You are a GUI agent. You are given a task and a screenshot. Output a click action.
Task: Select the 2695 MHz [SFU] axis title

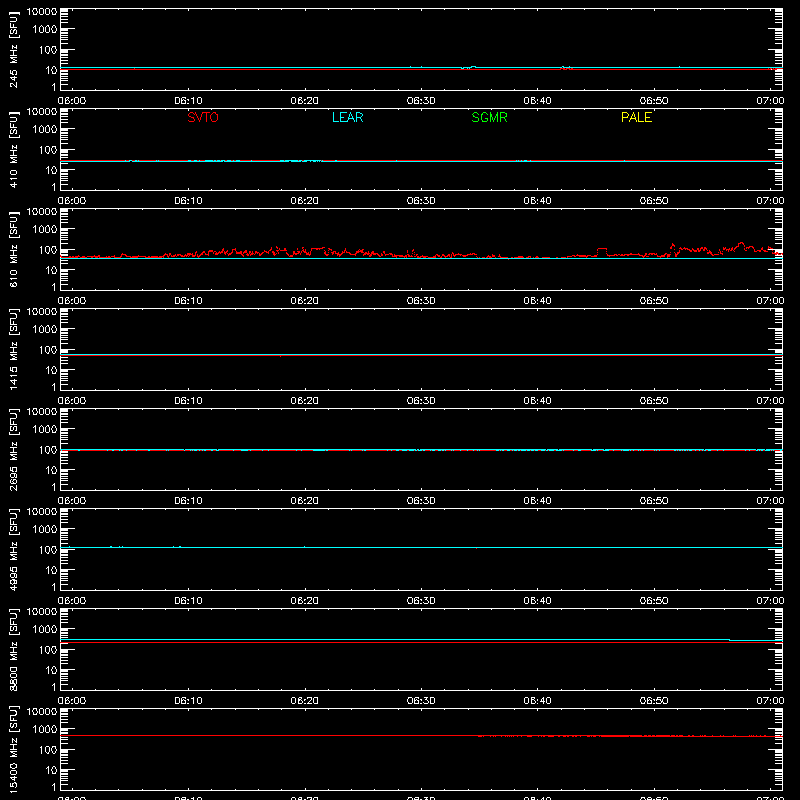[13, 449]
